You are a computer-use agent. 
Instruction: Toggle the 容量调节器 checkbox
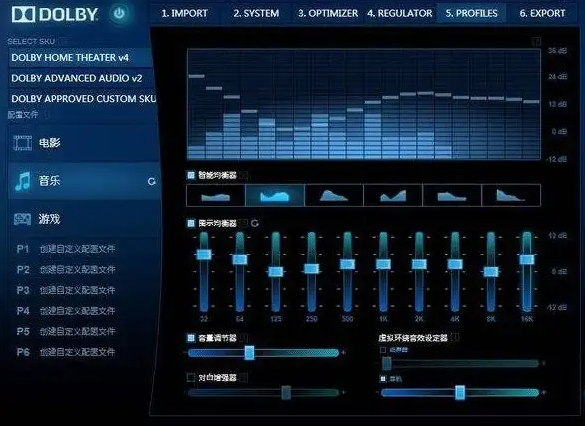coord(191,338)
